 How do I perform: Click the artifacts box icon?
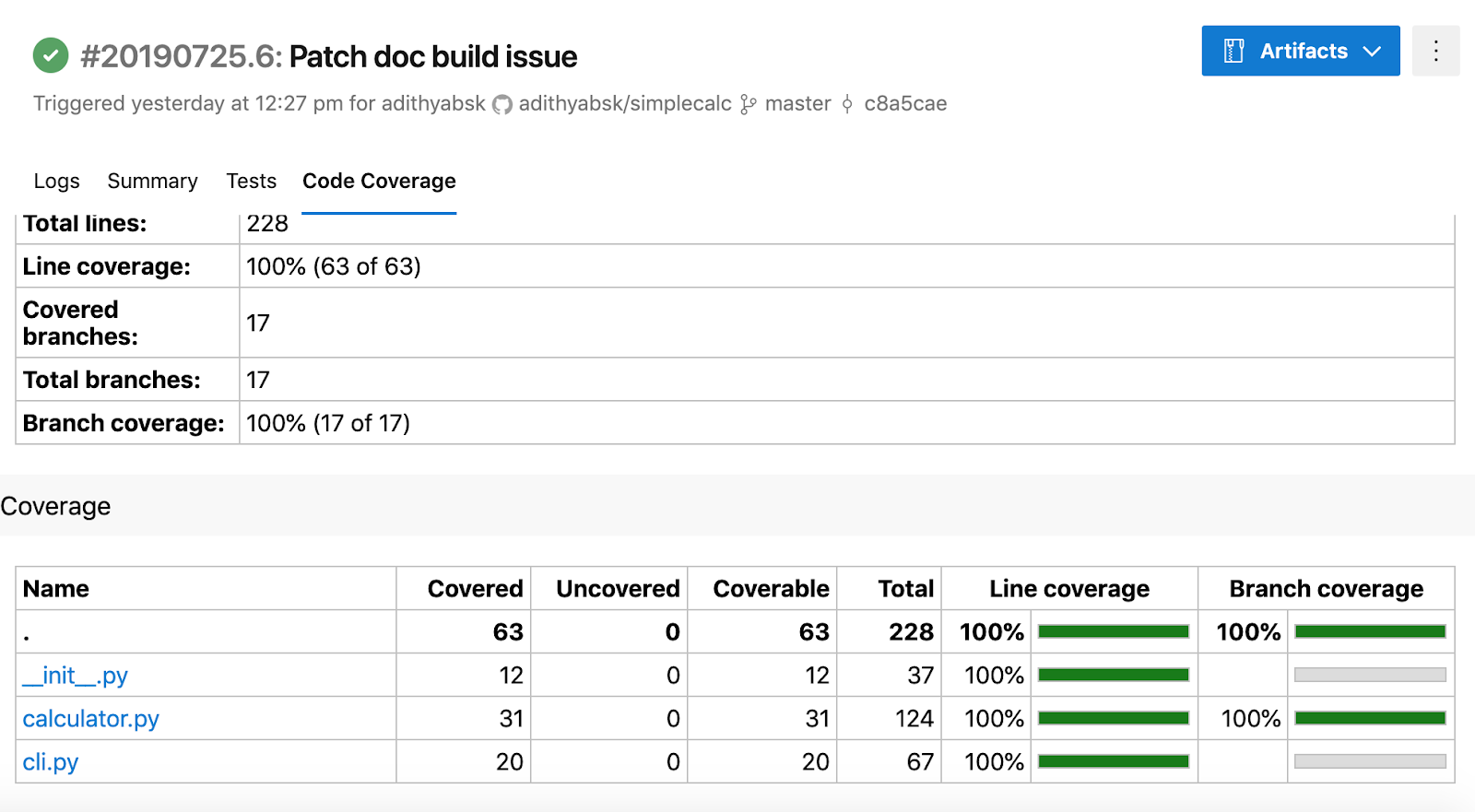1233,51
